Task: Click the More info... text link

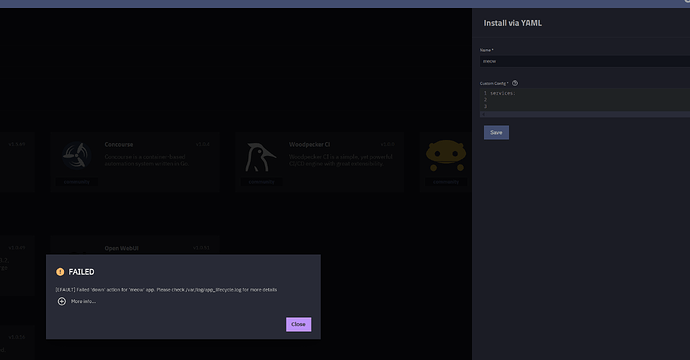Action: coord(83,301)
